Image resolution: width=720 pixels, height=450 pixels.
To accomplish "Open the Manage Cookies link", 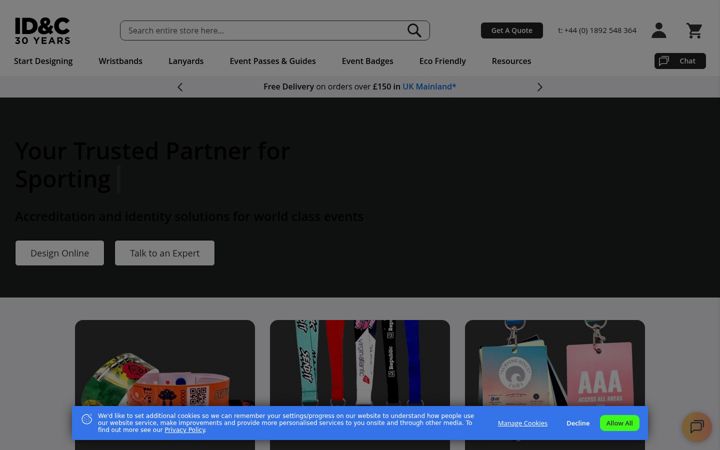I will coord(522,423).
